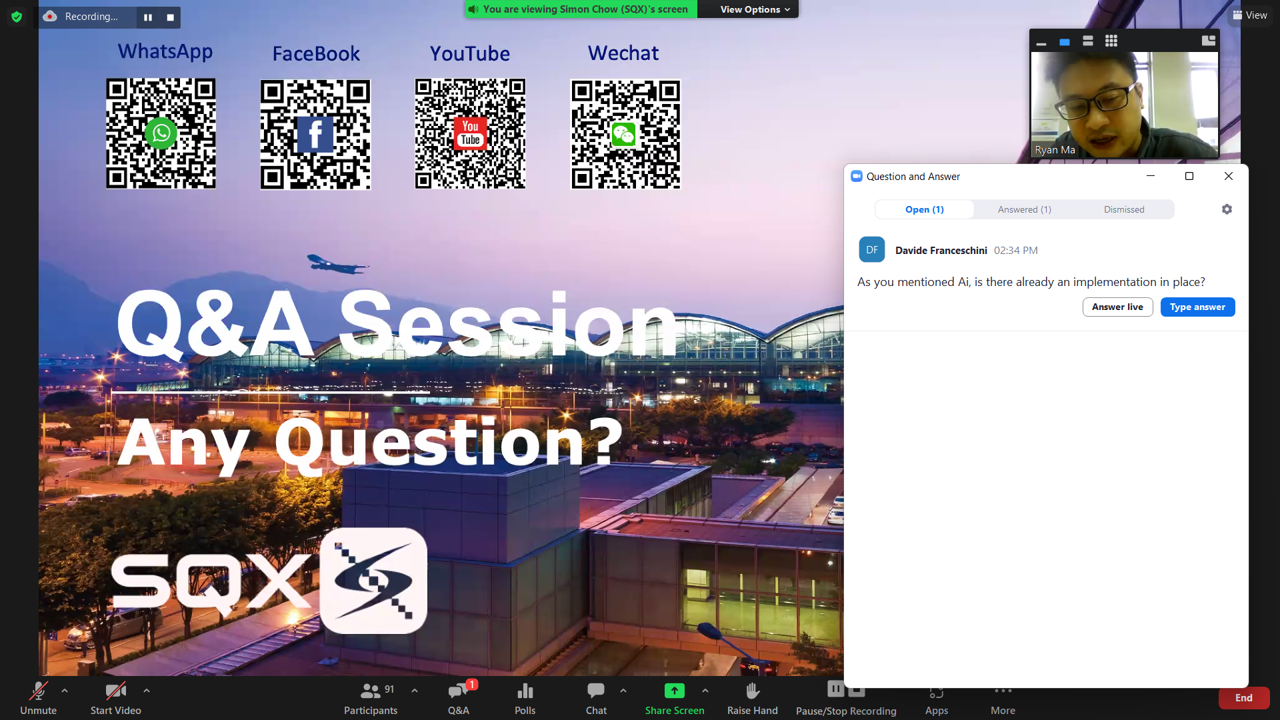The image size is (1280, 720).
Task: Click the side-by-side mode icon above video
Action: pyautogui.click(x=1208, y=41)
